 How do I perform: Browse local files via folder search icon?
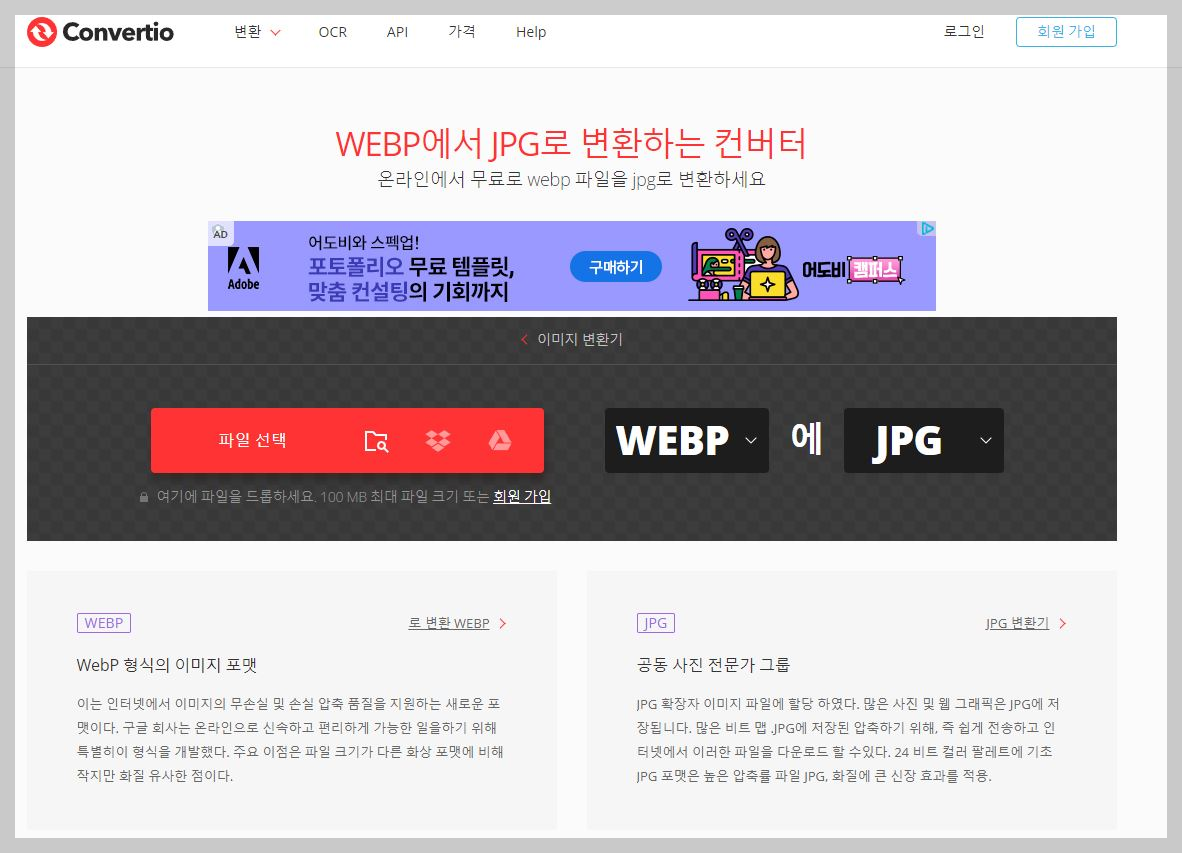coord(376,441)
